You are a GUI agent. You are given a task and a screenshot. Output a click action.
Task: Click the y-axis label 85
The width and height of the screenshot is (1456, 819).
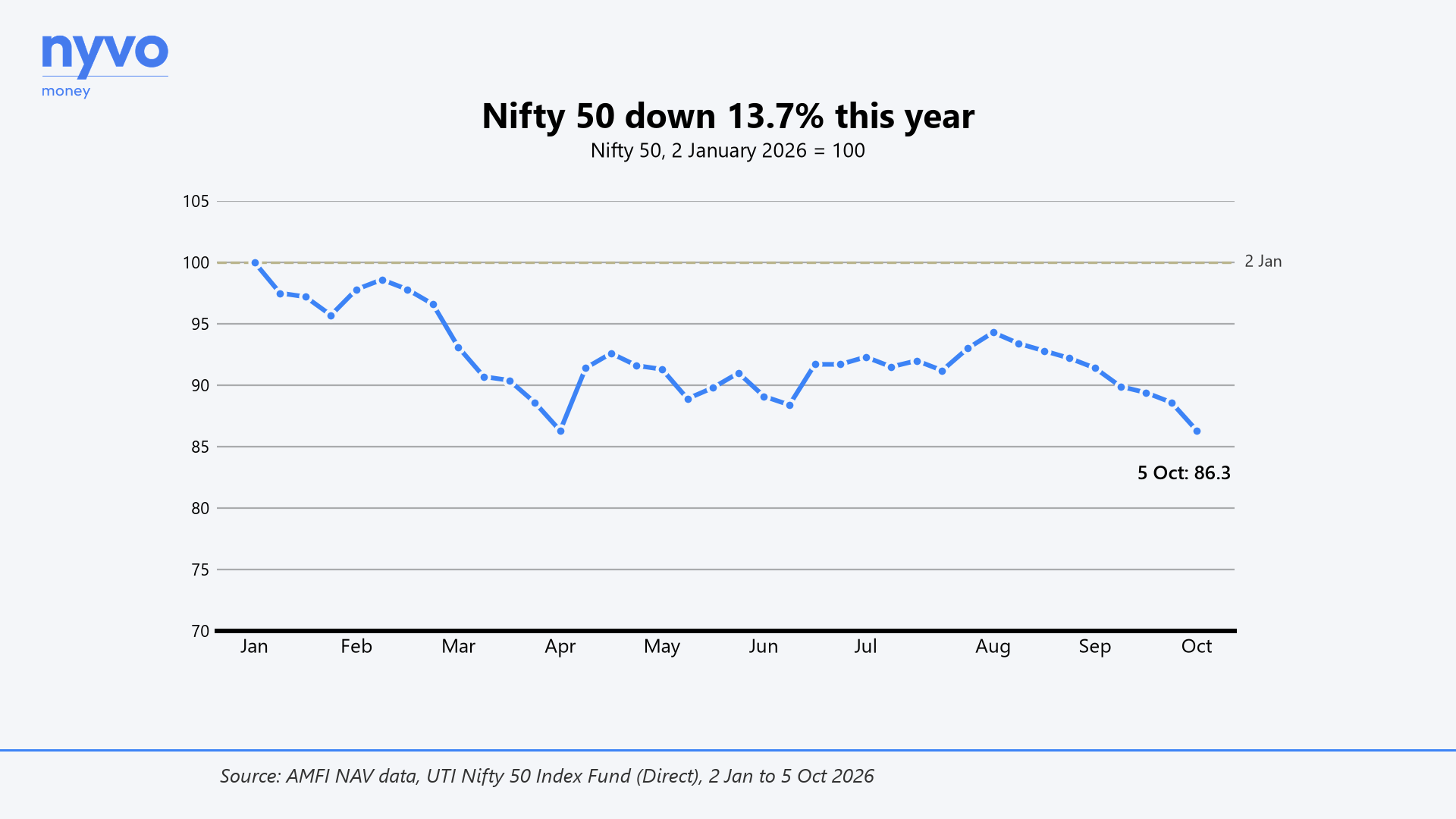click(x=200, y=447)
